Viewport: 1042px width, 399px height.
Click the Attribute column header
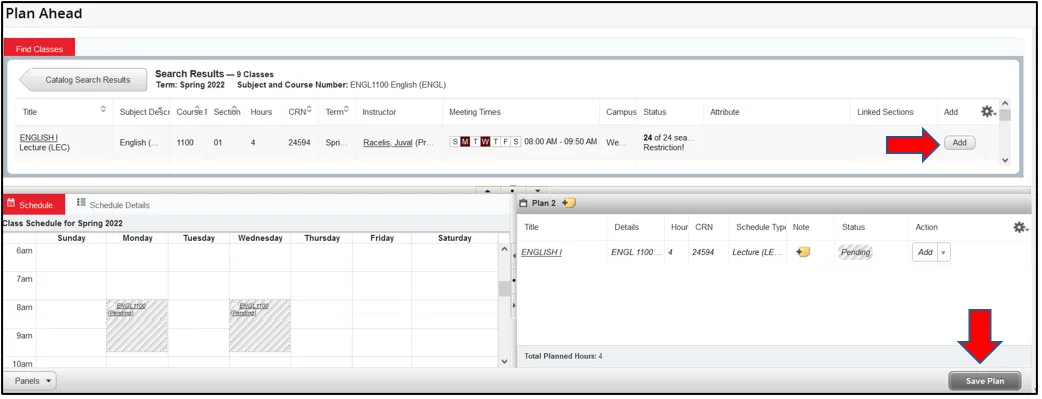pos(724,112)
